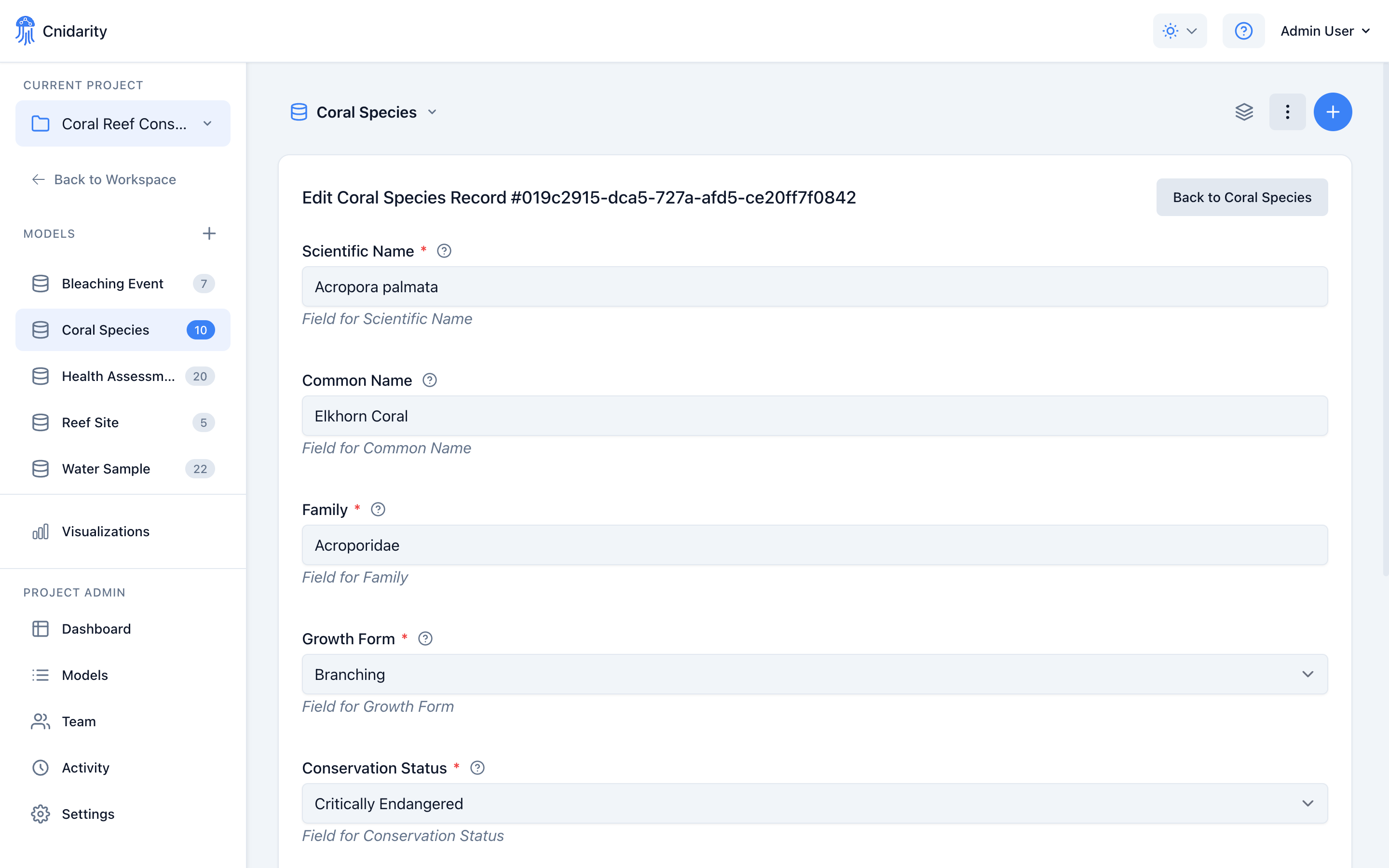Click Back to Coral Species
Viewport: 1389px width, 868px height.
[1241, 197]
